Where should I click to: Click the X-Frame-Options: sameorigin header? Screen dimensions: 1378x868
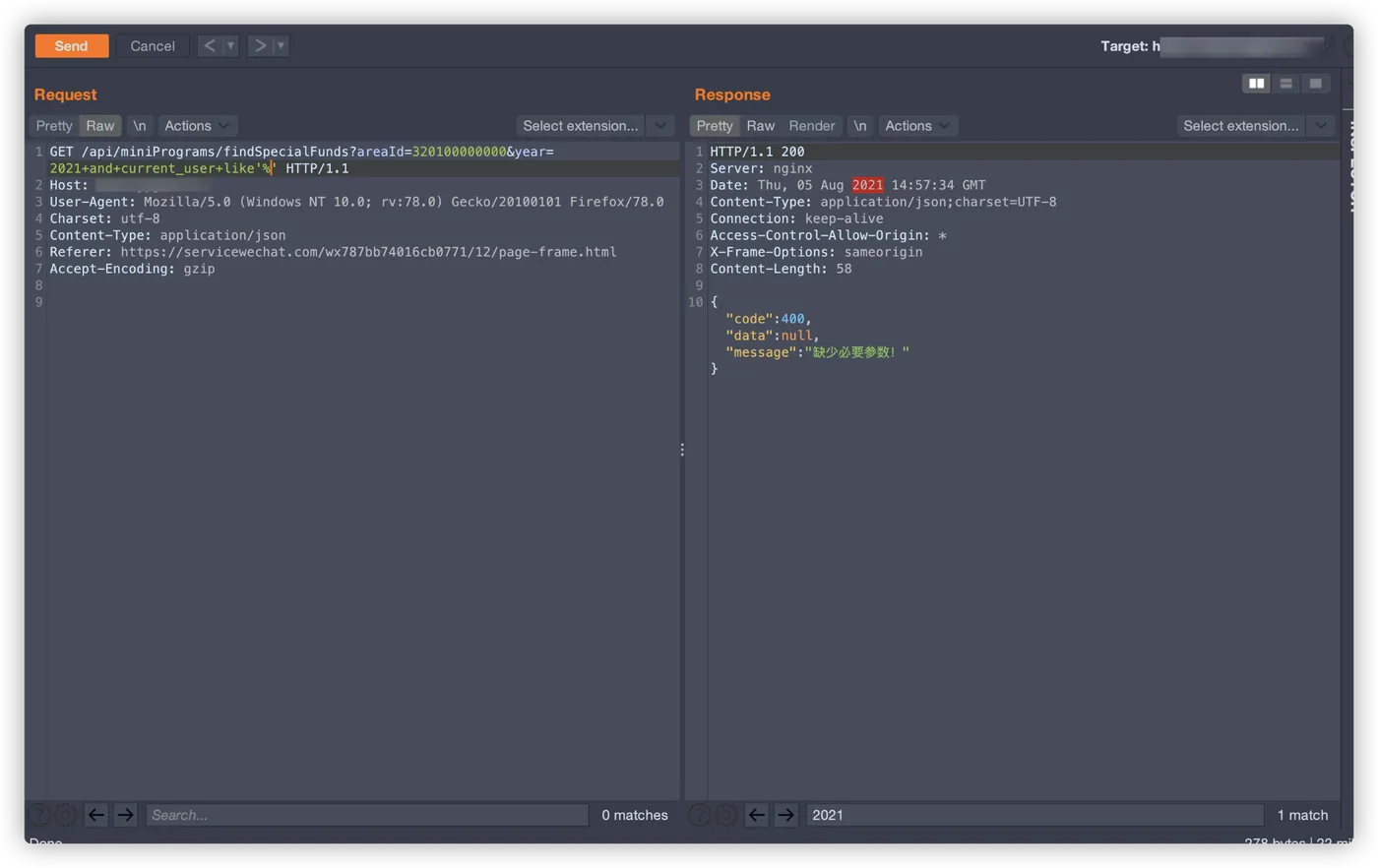(x=816, y=252)
